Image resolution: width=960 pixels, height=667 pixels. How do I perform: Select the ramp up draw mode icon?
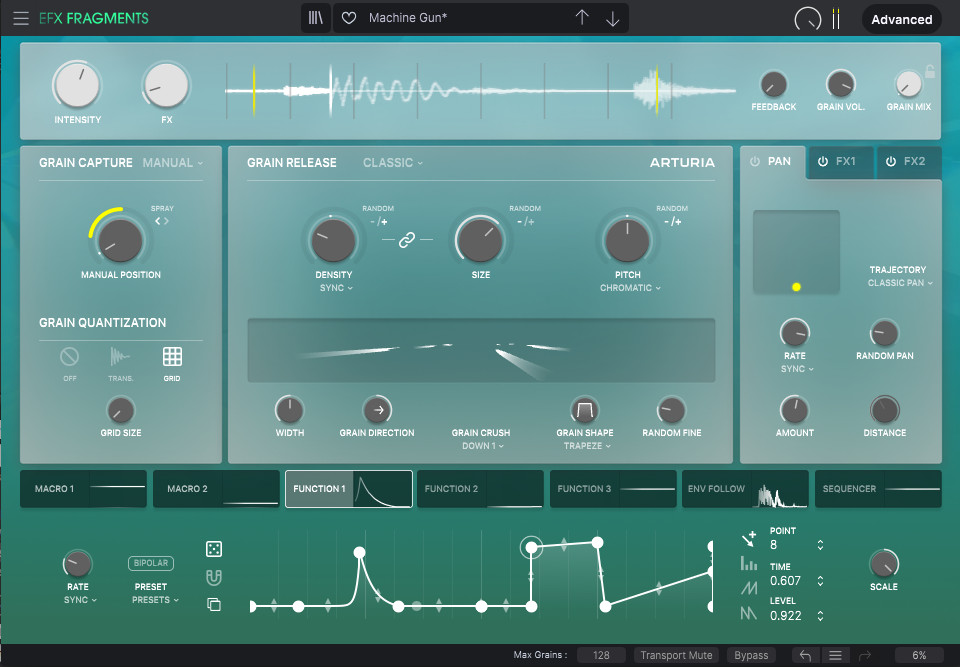pyautogui.click(x=749, y=588)
